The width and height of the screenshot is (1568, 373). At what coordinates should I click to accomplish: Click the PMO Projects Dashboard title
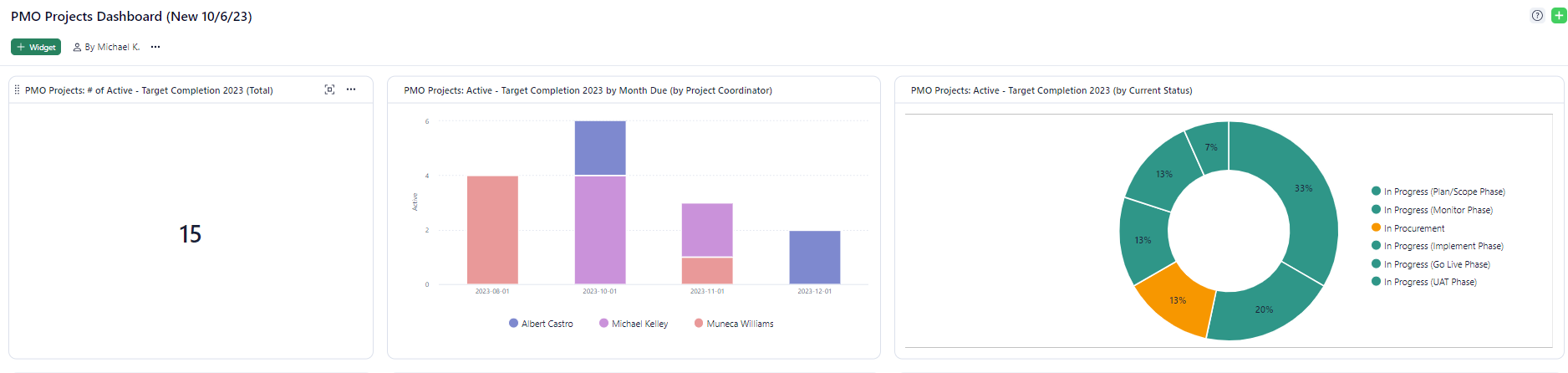click(x=131, y=17)
